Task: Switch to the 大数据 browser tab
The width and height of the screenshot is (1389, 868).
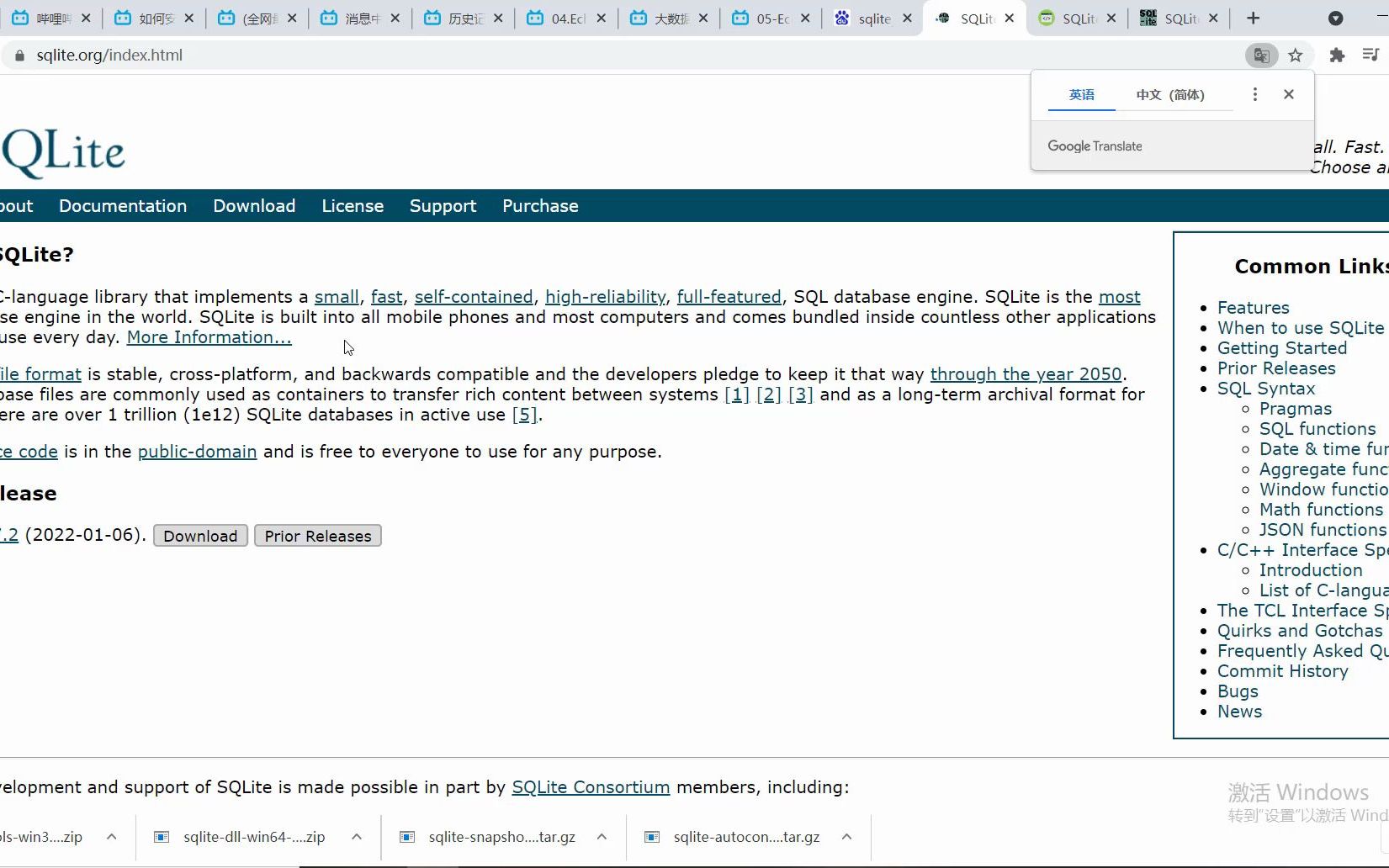Action: (669, 19)
